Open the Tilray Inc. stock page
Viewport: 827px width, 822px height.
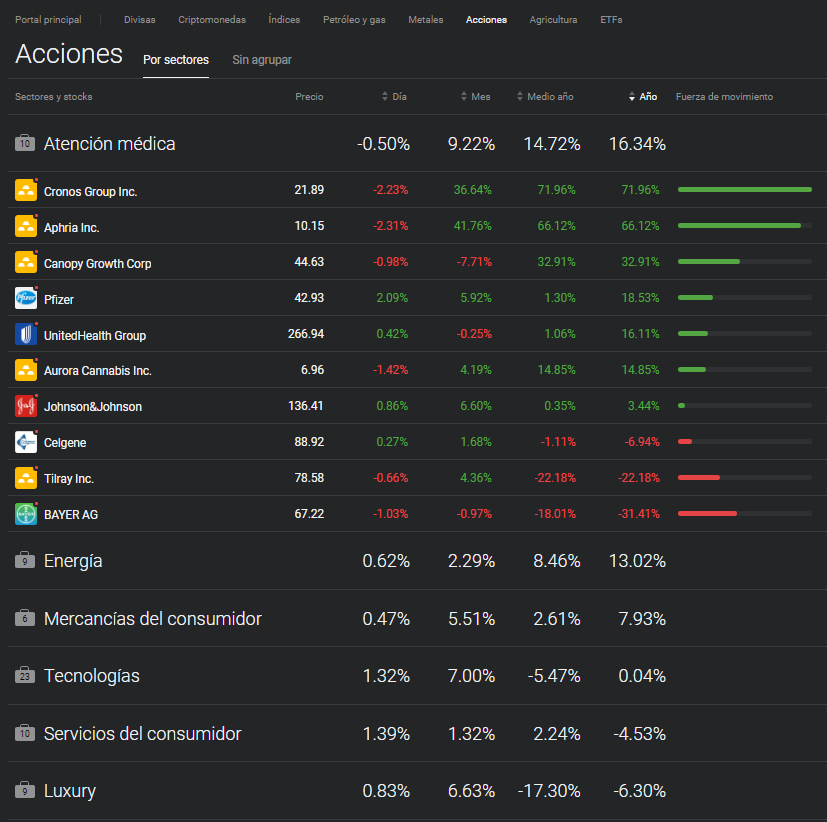(69, 479)
